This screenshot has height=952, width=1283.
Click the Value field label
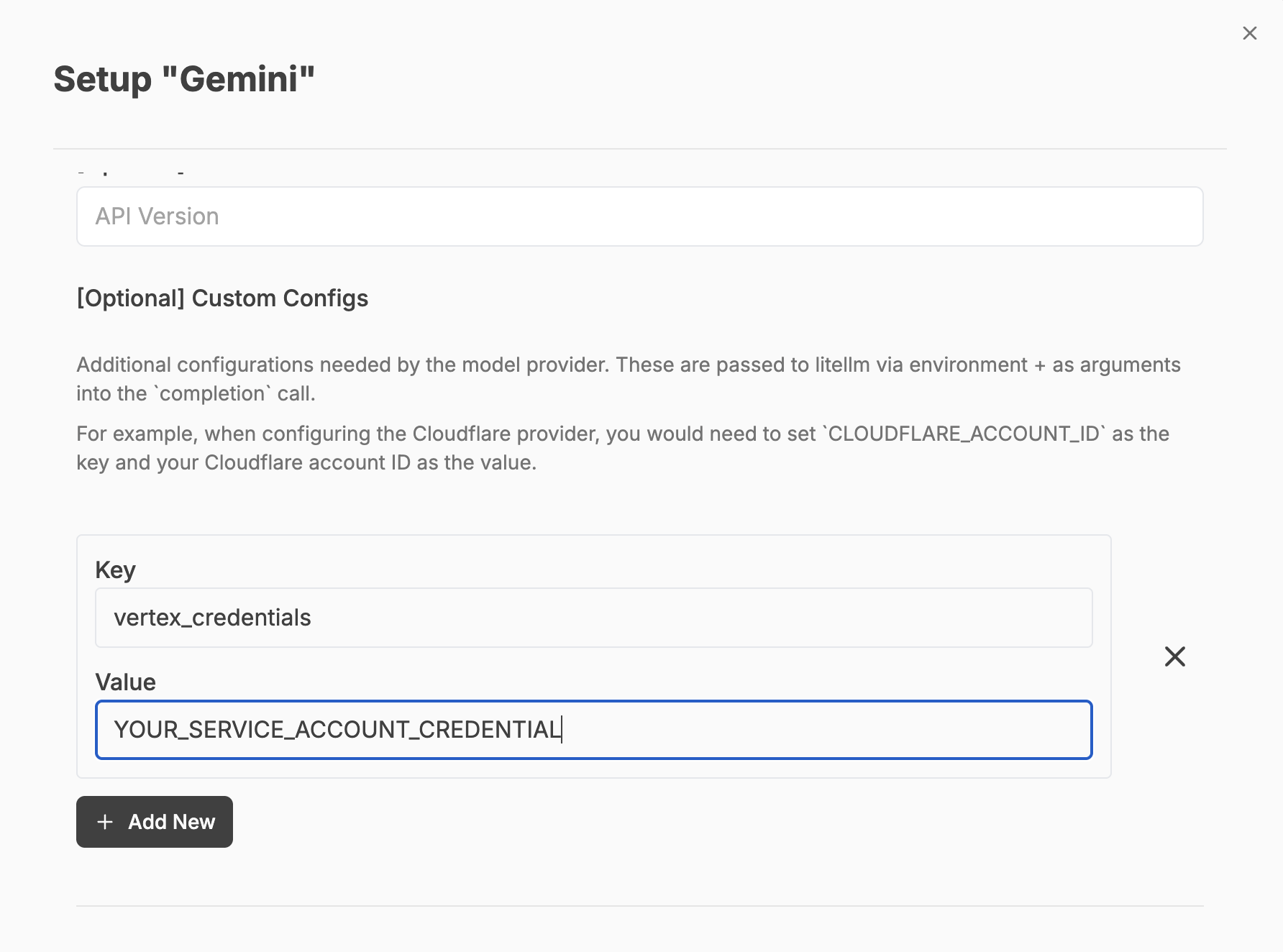point(125,682)
